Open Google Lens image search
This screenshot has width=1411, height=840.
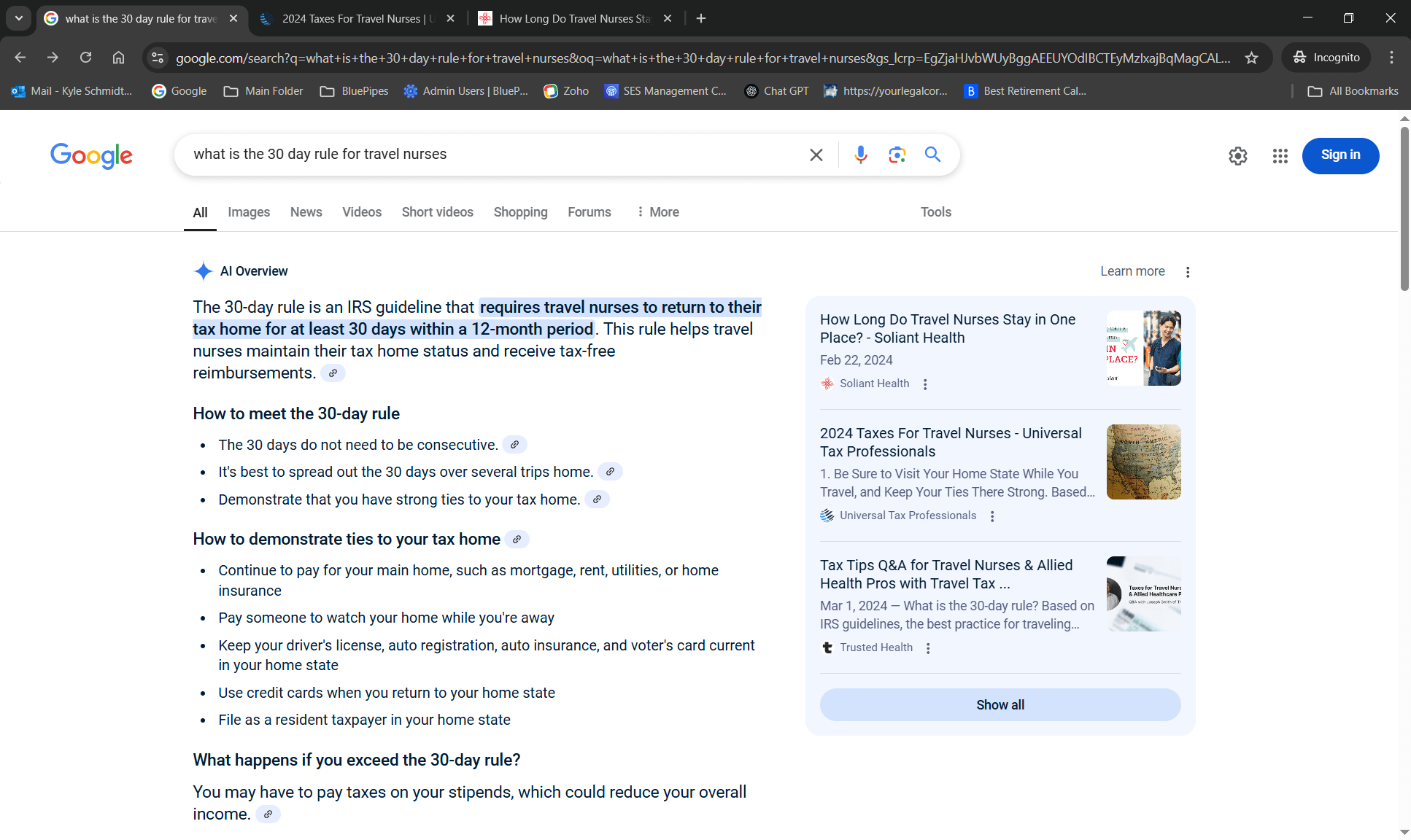pyautogui.click(x=897, y=155)
